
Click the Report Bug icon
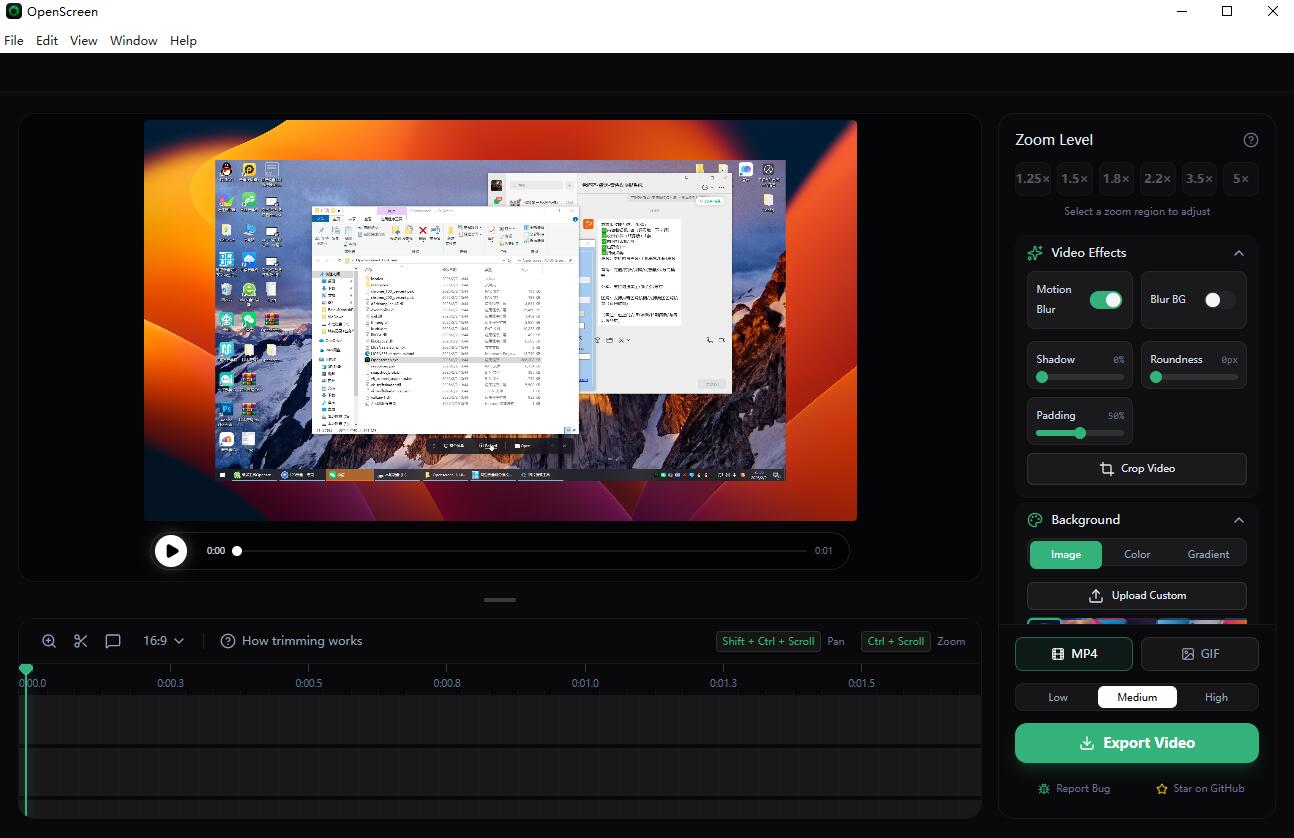pos(1046,788)
